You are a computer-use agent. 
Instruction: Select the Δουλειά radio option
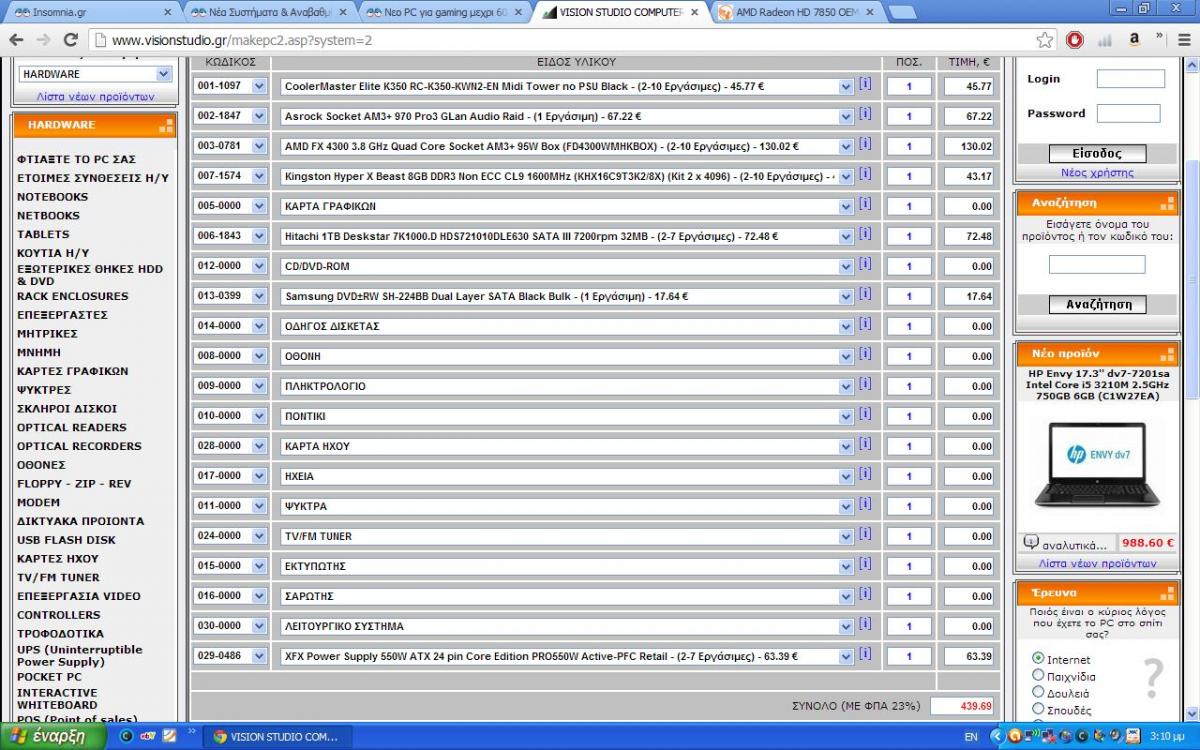(x=1038, y=692)
